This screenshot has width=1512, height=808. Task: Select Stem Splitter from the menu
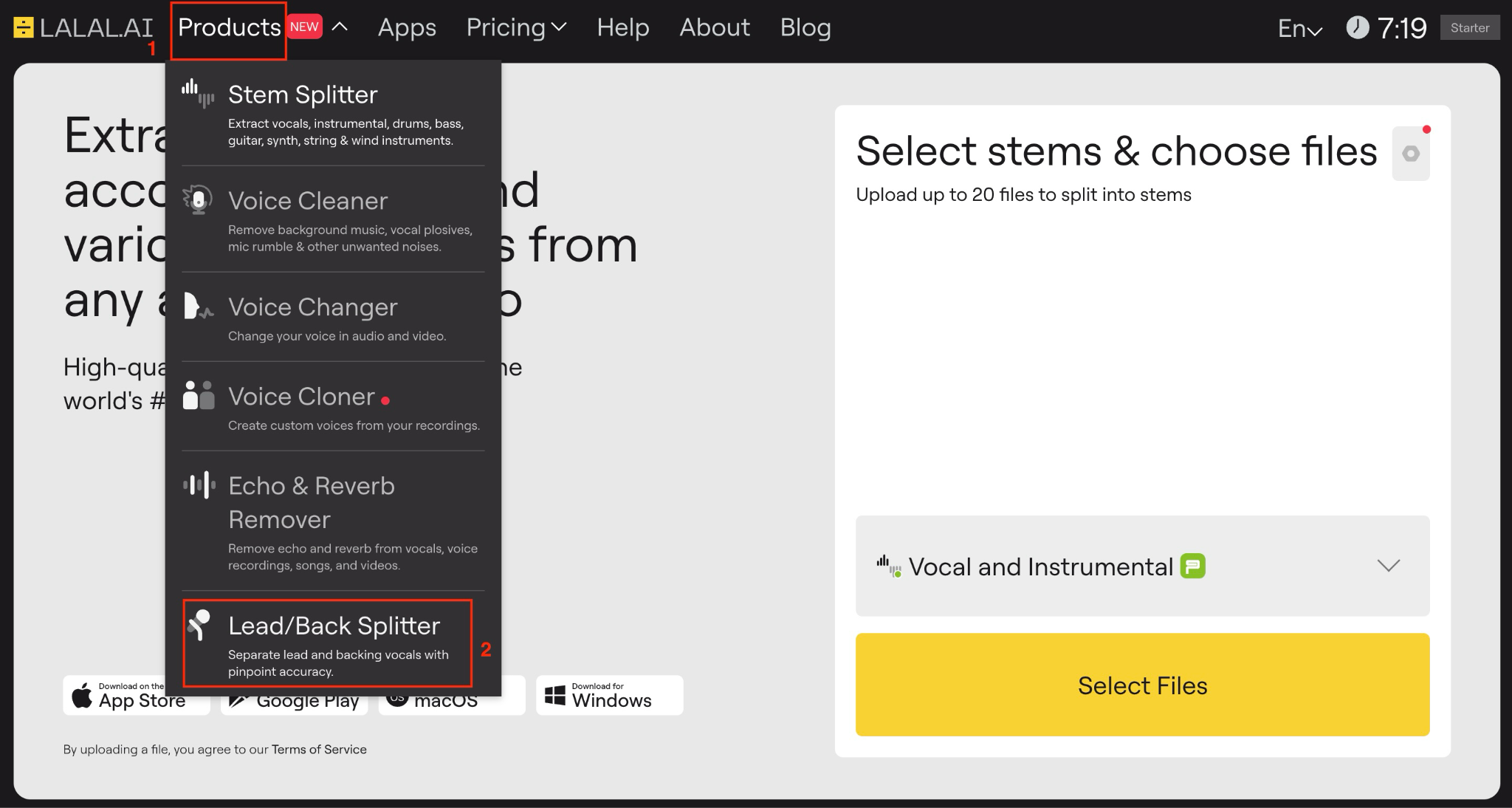333,113
